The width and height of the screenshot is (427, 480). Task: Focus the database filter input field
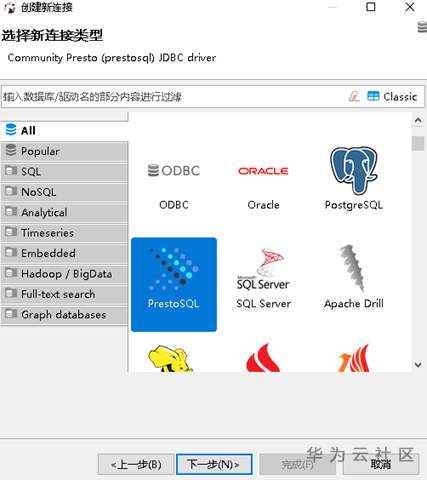coord(173,97)
